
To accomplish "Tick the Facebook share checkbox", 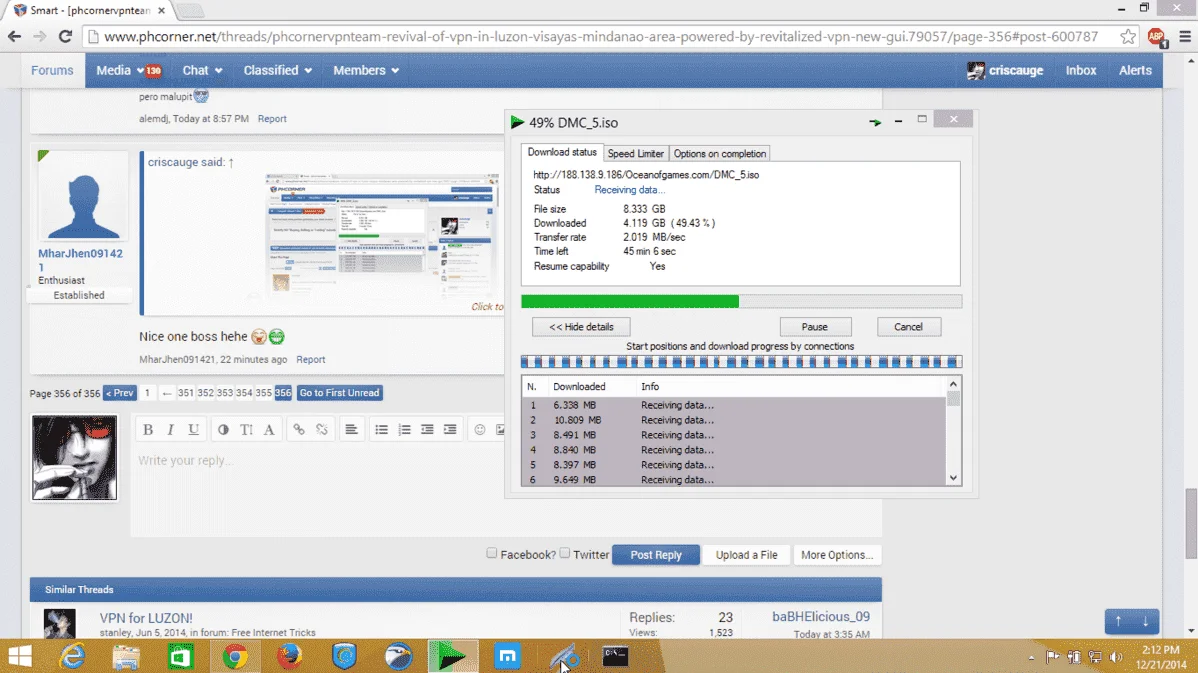I will click(x=491, y=553).
